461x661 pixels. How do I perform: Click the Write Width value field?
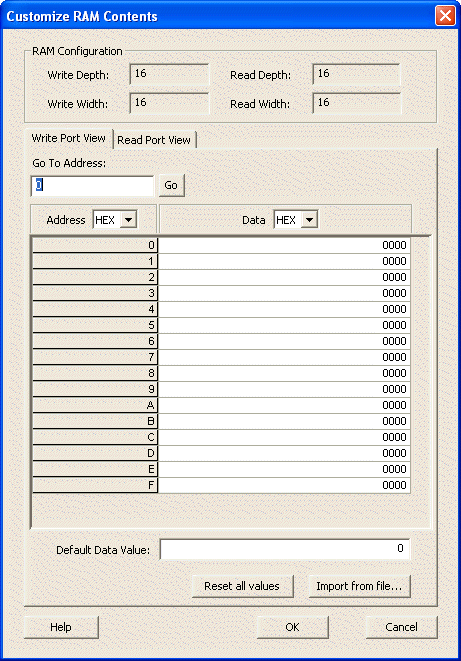(169, 103)
